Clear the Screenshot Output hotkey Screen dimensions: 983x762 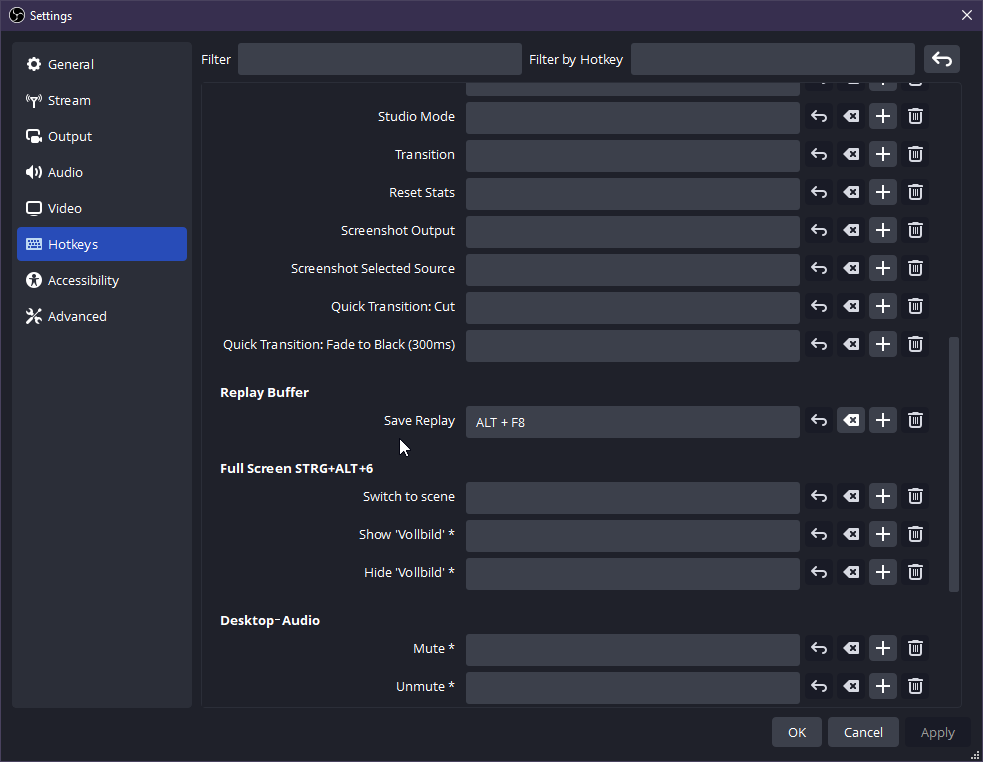[851, 231]
